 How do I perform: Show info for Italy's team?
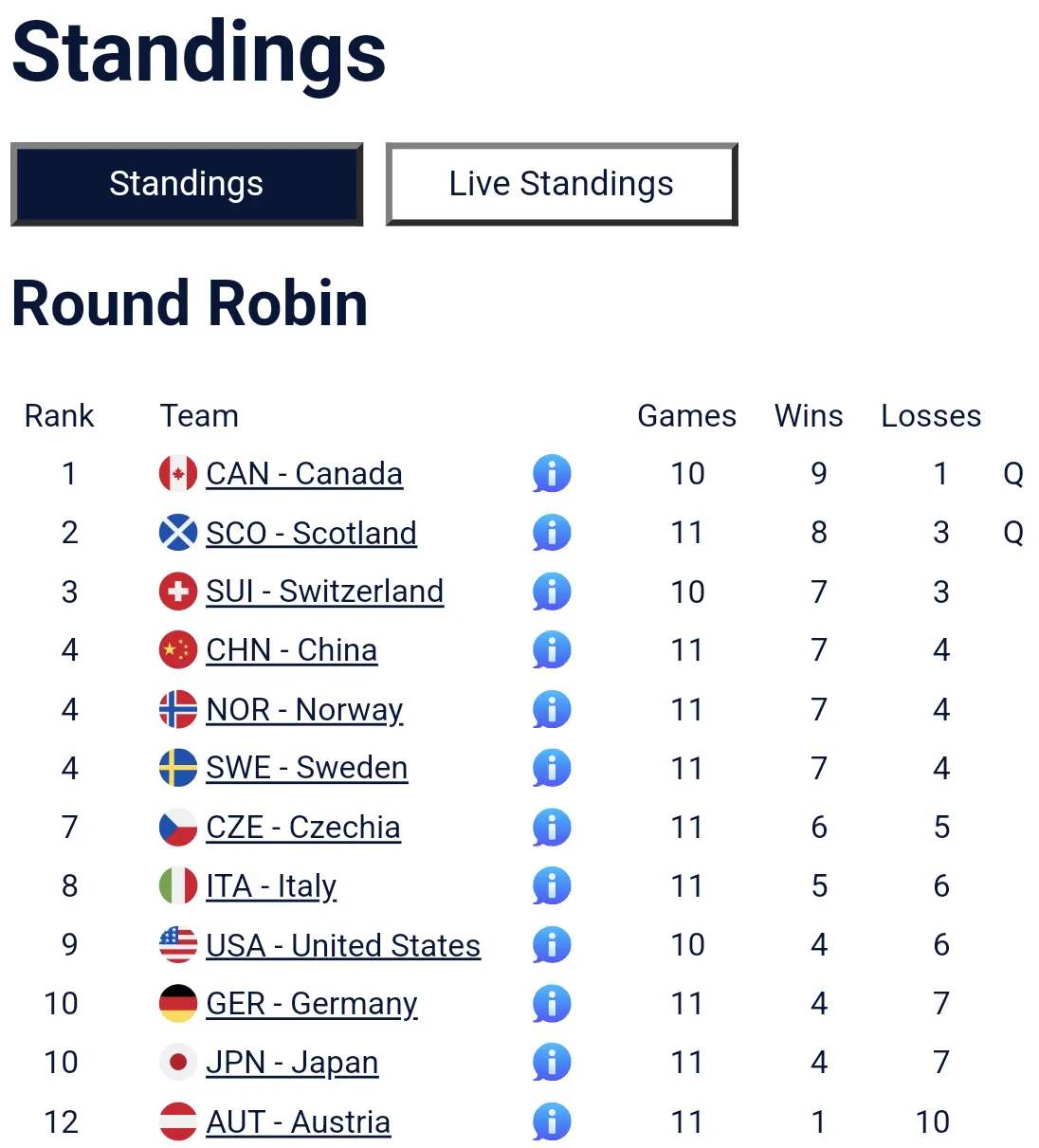tap(552, 885)
